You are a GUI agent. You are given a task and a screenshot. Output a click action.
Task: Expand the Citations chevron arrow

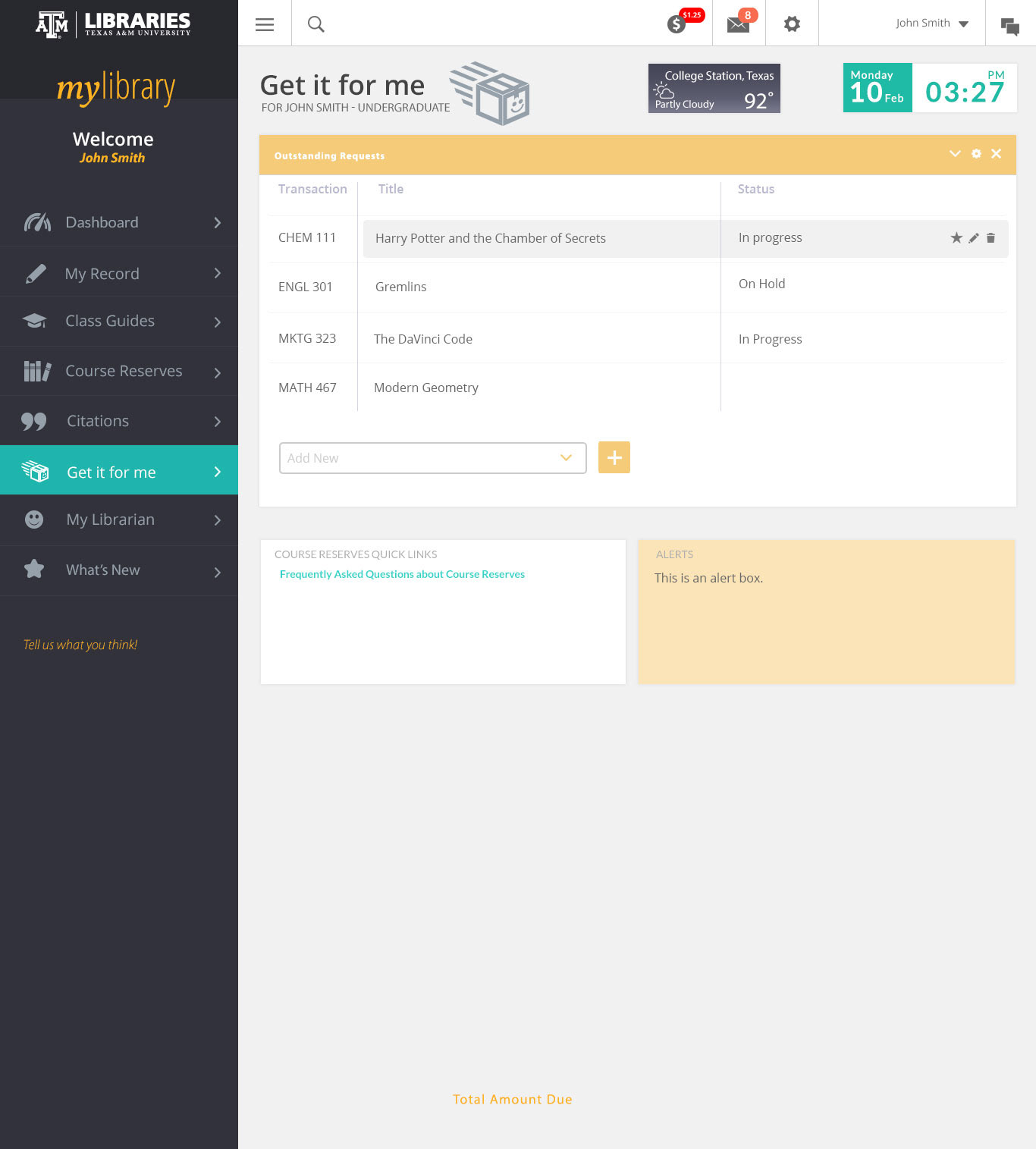(218, 422)
